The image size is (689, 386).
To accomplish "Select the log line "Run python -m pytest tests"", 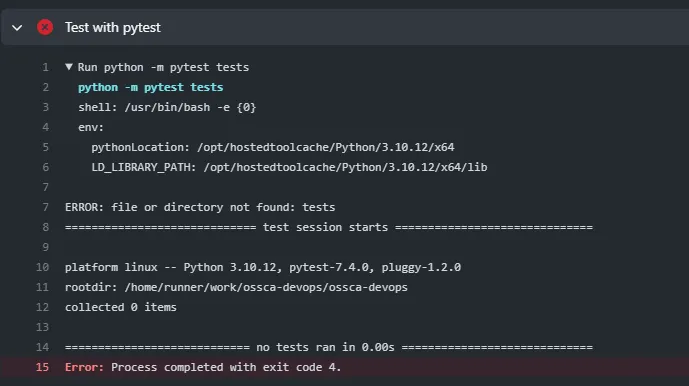I will [163, 67].
